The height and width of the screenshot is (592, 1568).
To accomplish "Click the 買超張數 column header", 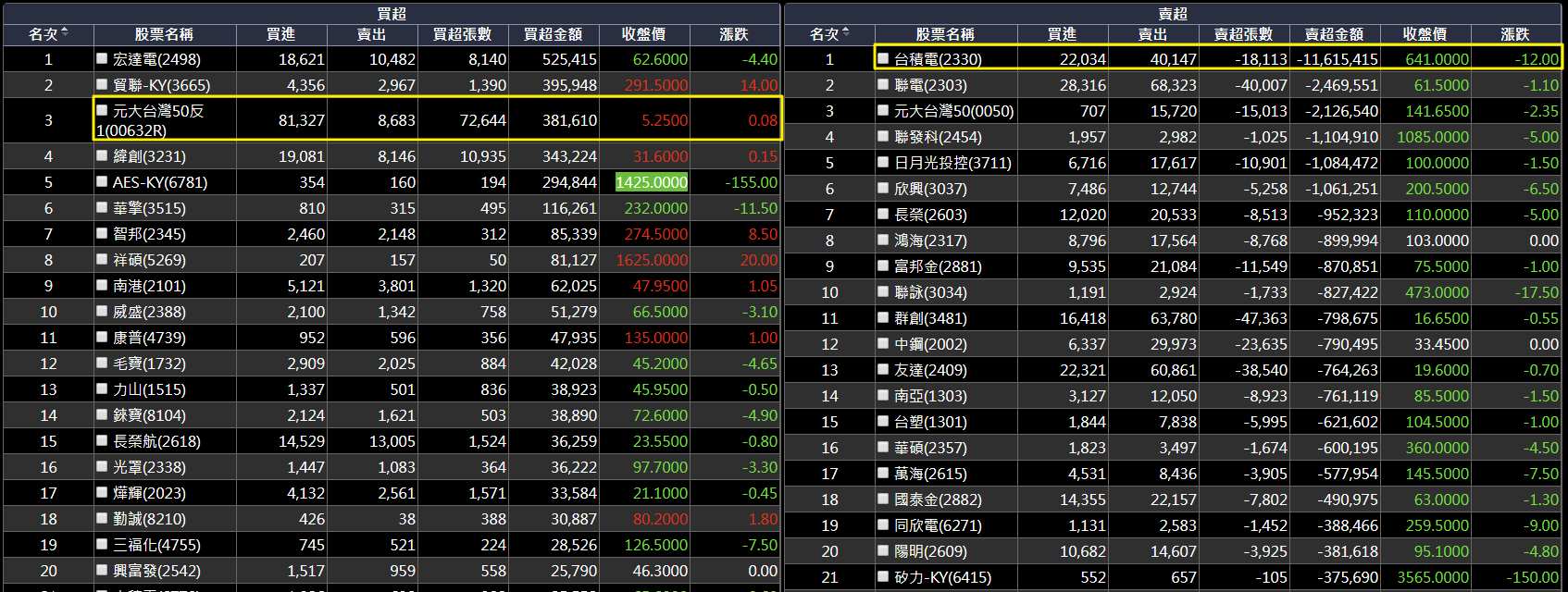I will pyautogui.click(x=462, y=34).
